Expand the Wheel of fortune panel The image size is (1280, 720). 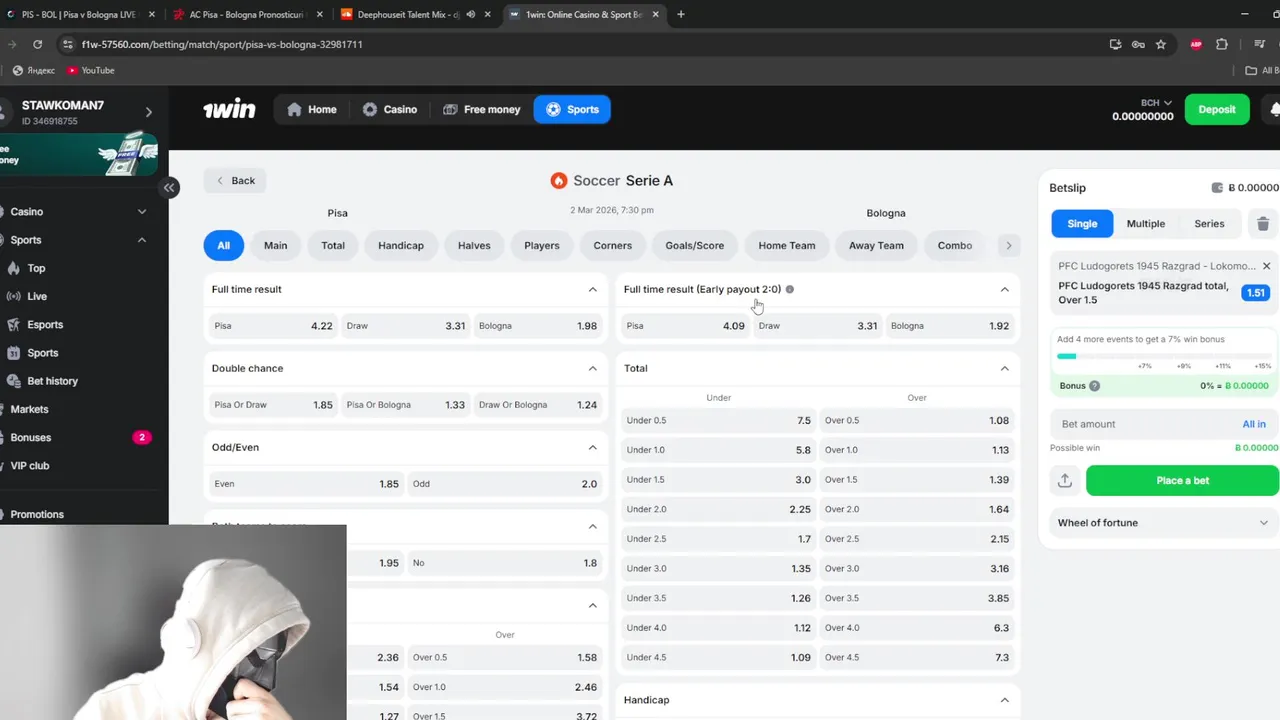(x=1264, y=523)
